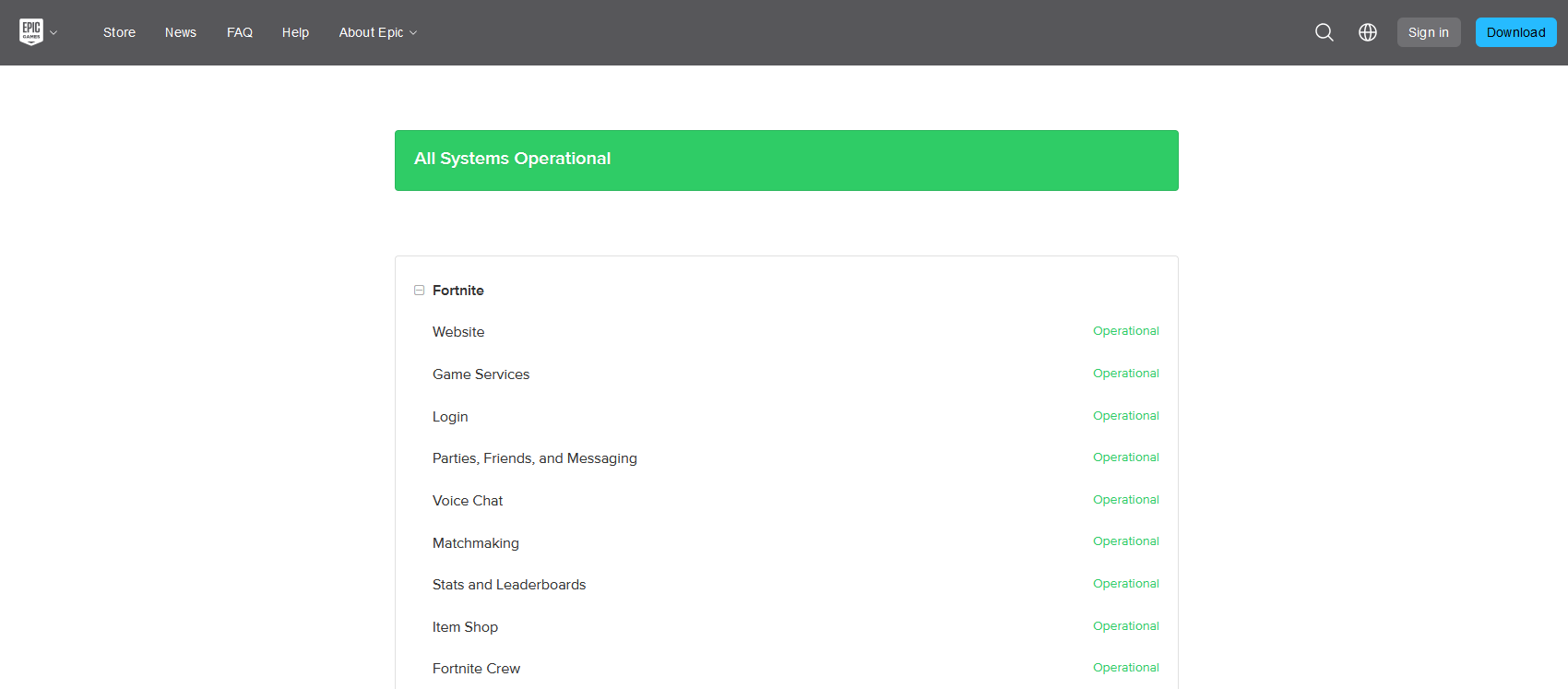This screenshot has height=689, width=1568.
Task: Open the Help navigation link
Action: click(295, 32)
